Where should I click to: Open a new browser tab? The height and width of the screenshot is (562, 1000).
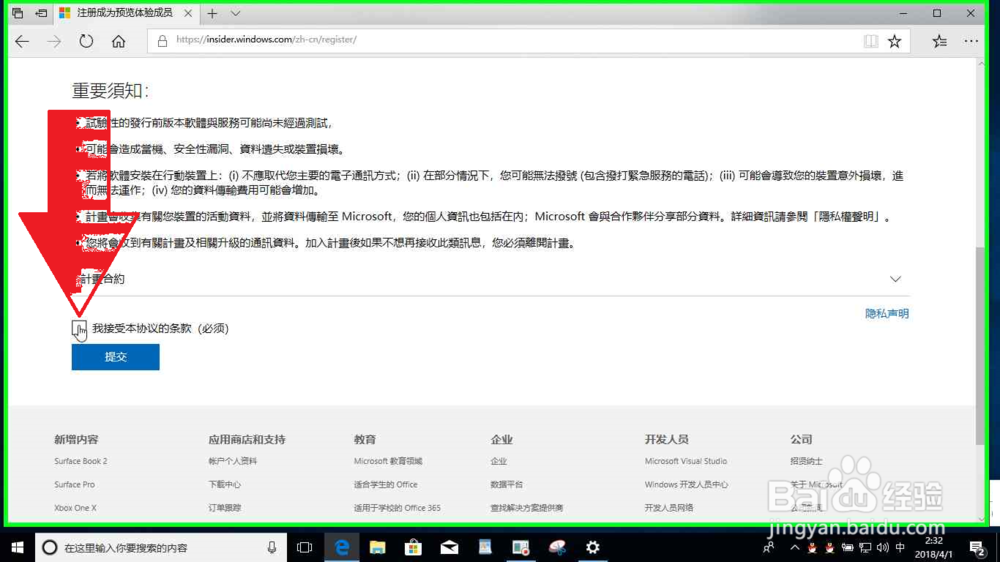(x=212, y=13)
